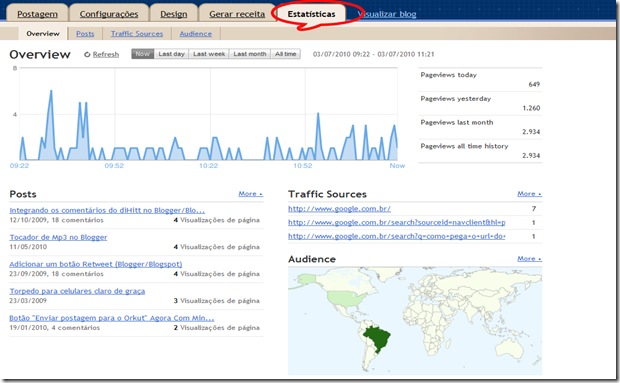Click the Pageviews yesterday value 1.260
620x383 pixels.
531,108
